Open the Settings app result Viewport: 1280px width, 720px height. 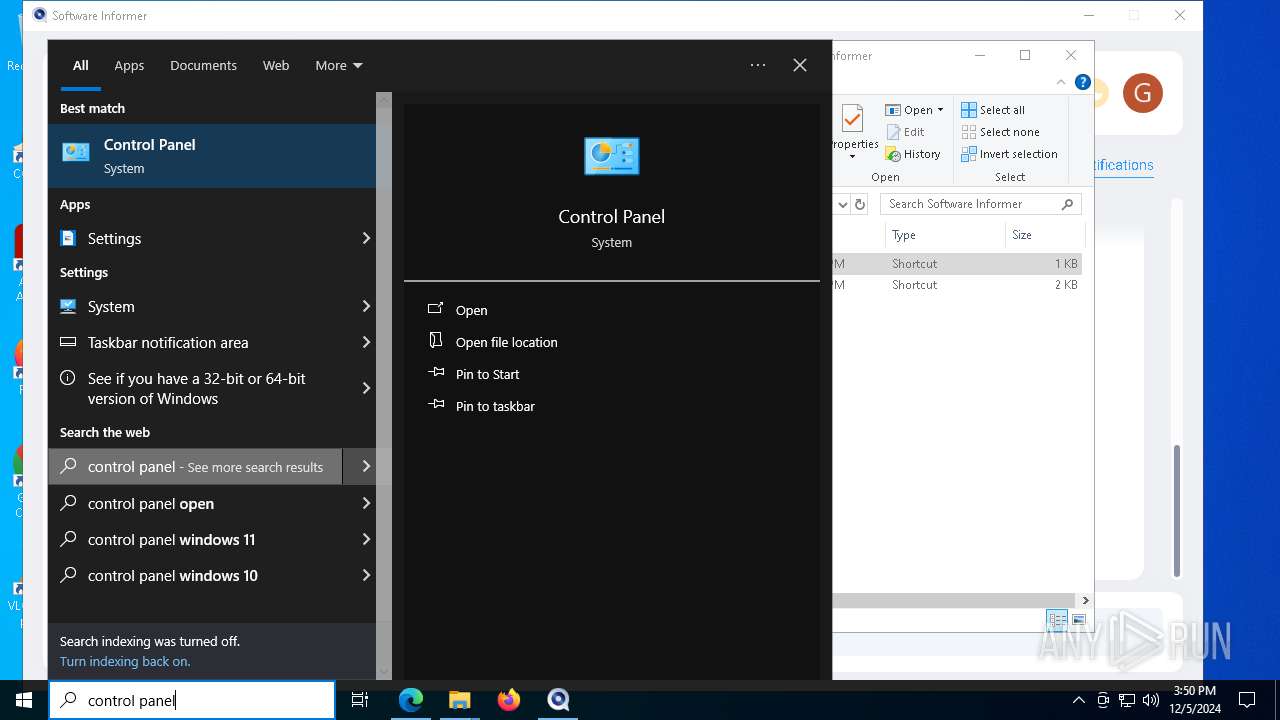tap(195, 238)
